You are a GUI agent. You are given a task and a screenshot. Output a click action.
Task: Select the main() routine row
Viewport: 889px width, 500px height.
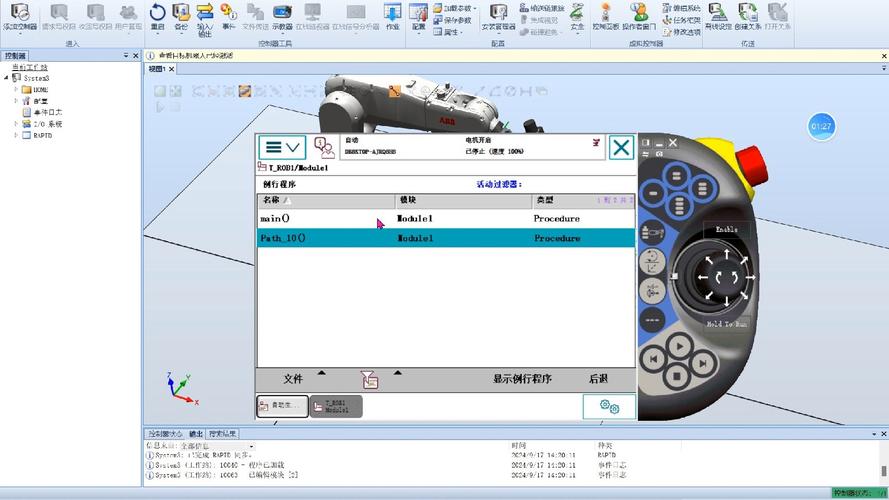[x=446, y=219]
